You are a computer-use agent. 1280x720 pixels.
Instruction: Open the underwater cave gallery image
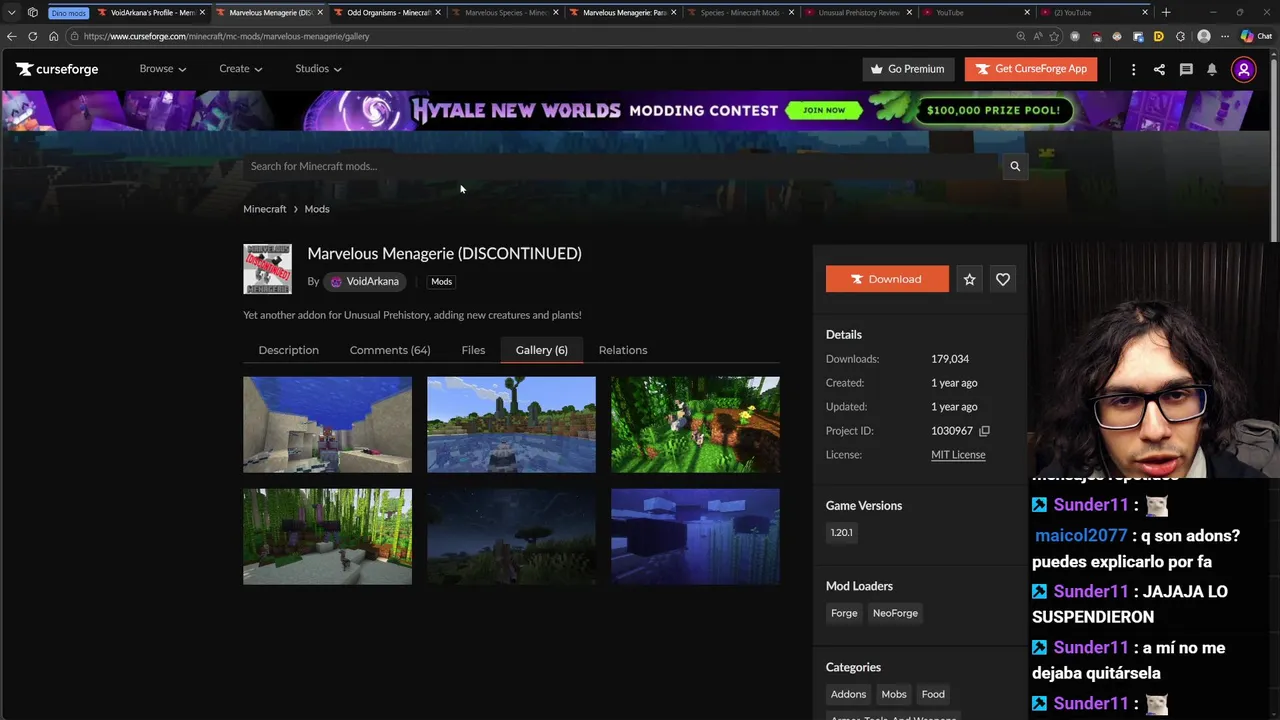(x=327, y=425)
